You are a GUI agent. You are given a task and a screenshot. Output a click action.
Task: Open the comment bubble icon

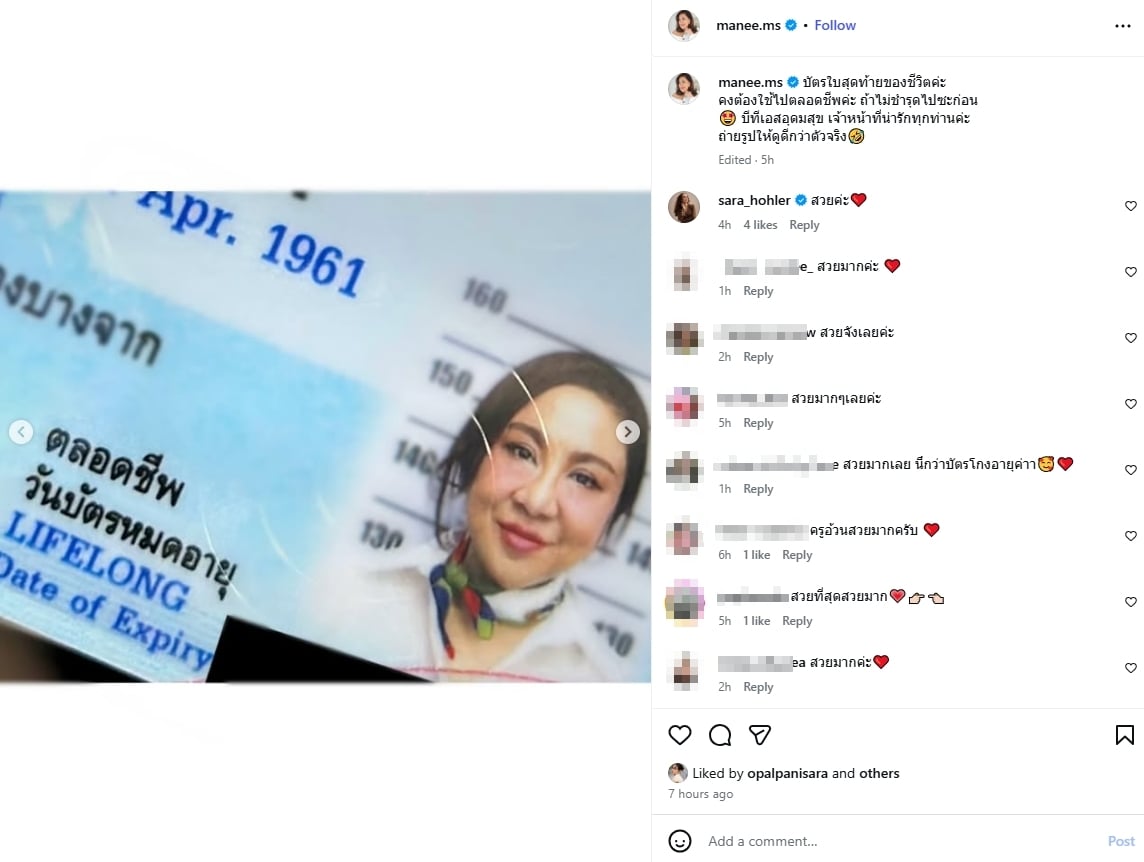tap(719, 735)
